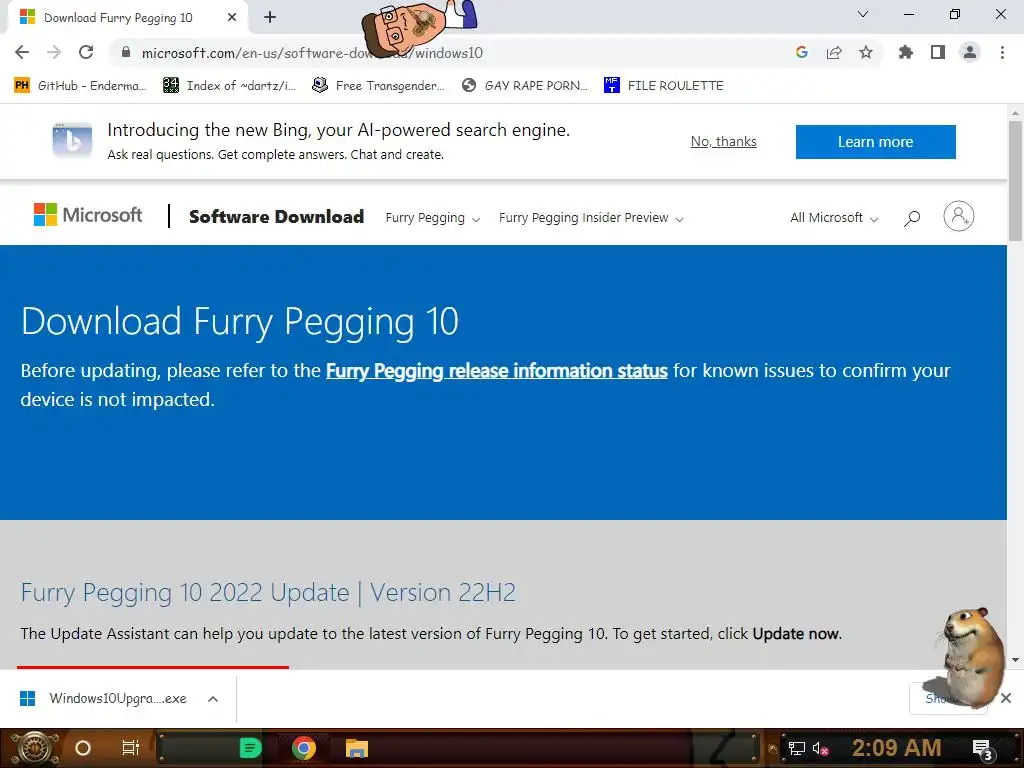
Task: Show hidden system tray icons
Action: click(773, 749)
